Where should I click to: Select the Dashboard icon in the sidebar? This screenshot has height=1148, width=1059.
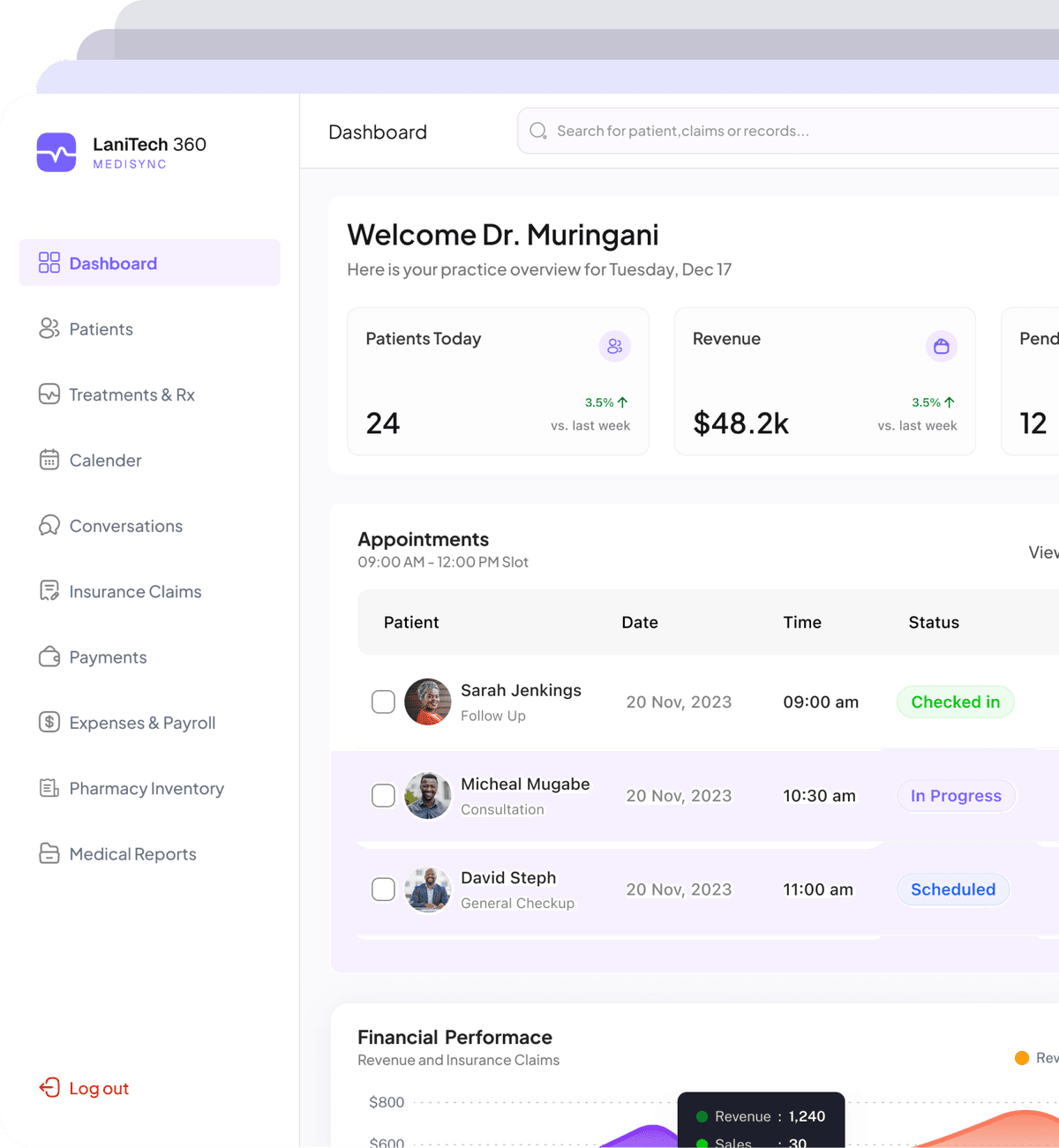[x=49, y=262]
